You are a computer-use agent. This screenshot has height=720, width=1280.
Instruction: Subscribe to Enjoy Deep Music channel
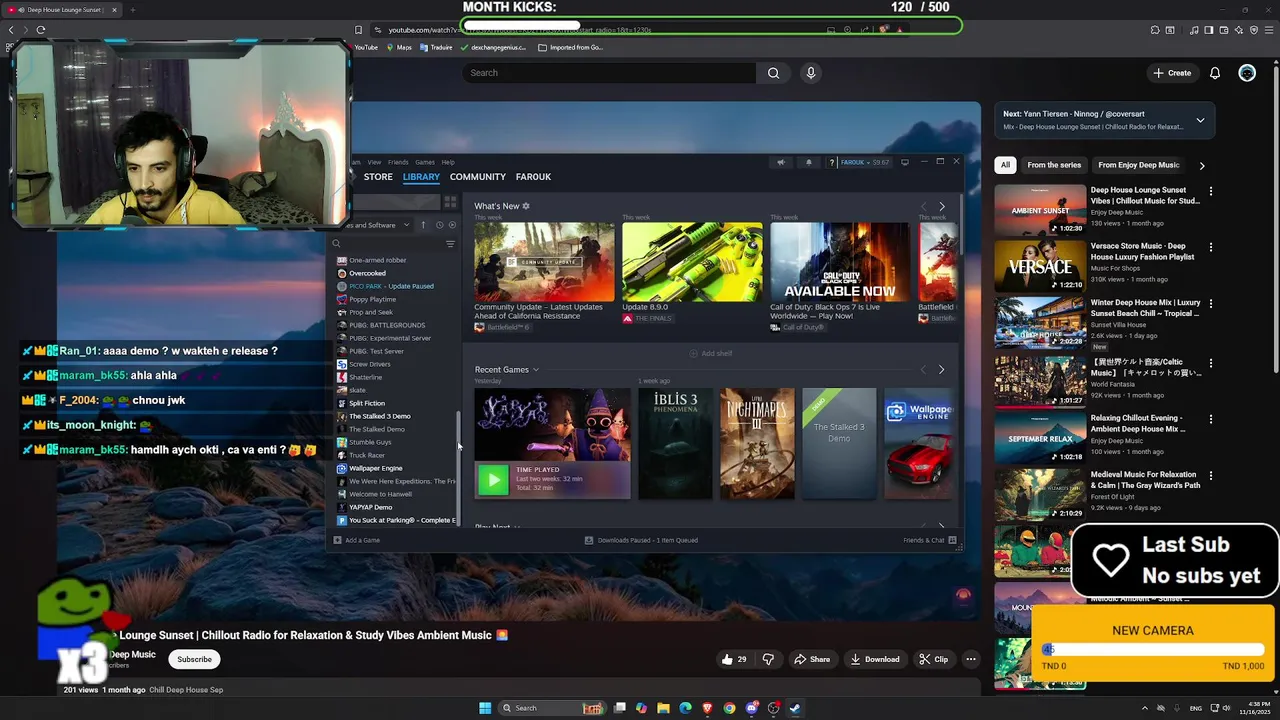click(x=194, y=659)
